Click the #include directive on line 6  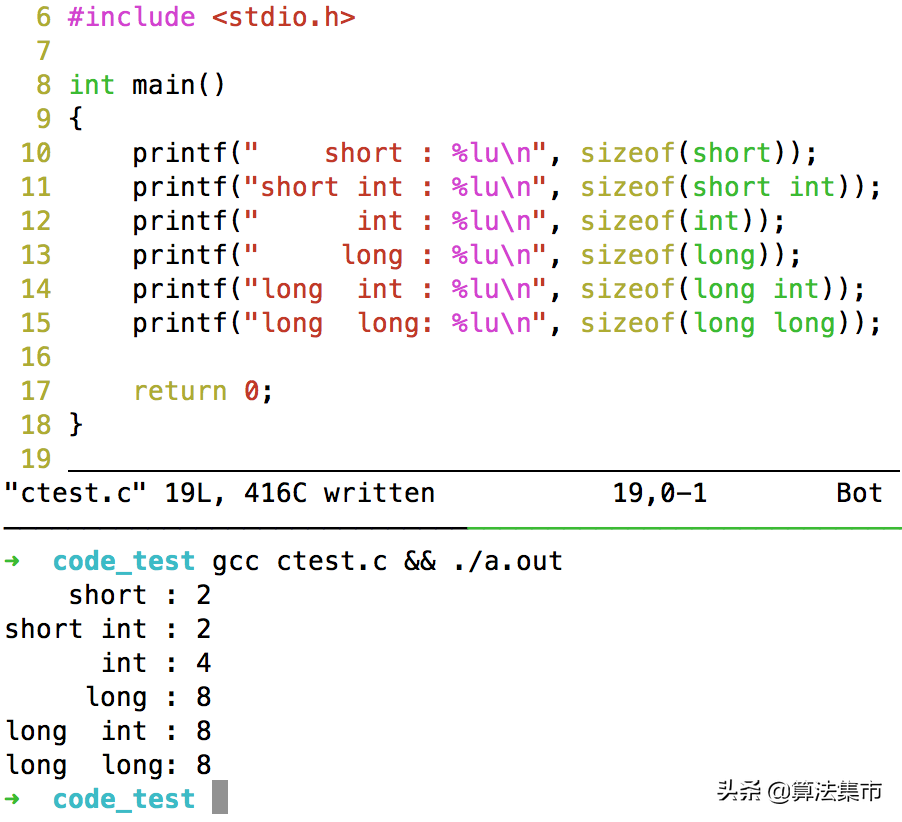tap(131, 17)
